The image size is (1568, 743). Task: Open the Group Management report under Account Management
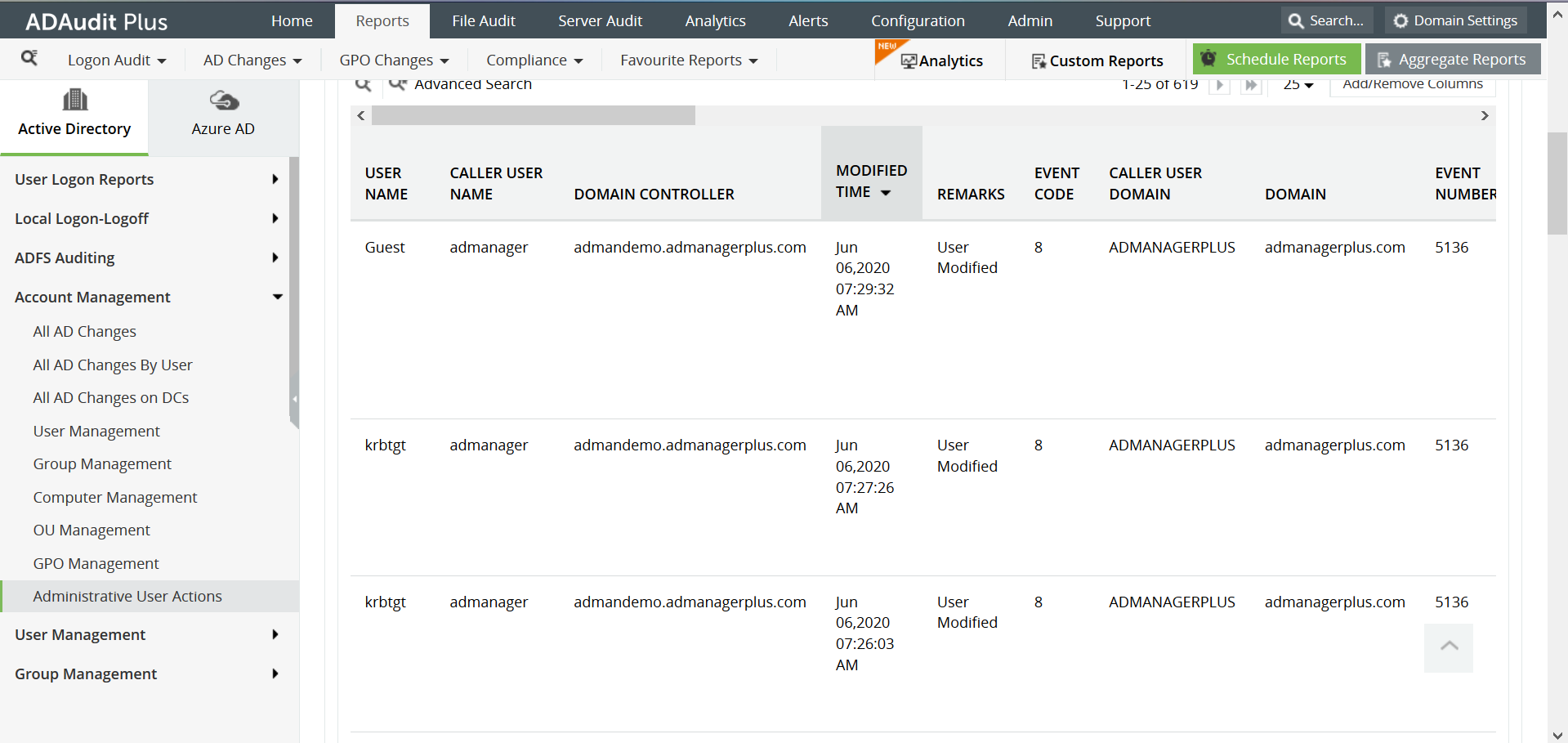(x=102, y=464)
